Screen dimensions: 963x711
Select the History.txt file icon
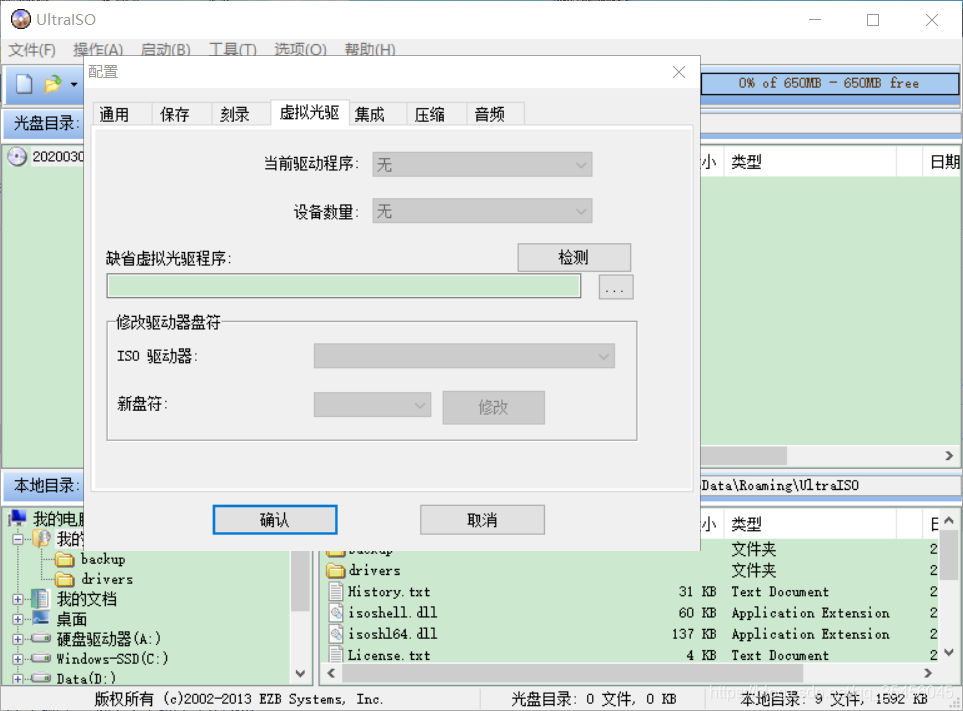[336, 592]
